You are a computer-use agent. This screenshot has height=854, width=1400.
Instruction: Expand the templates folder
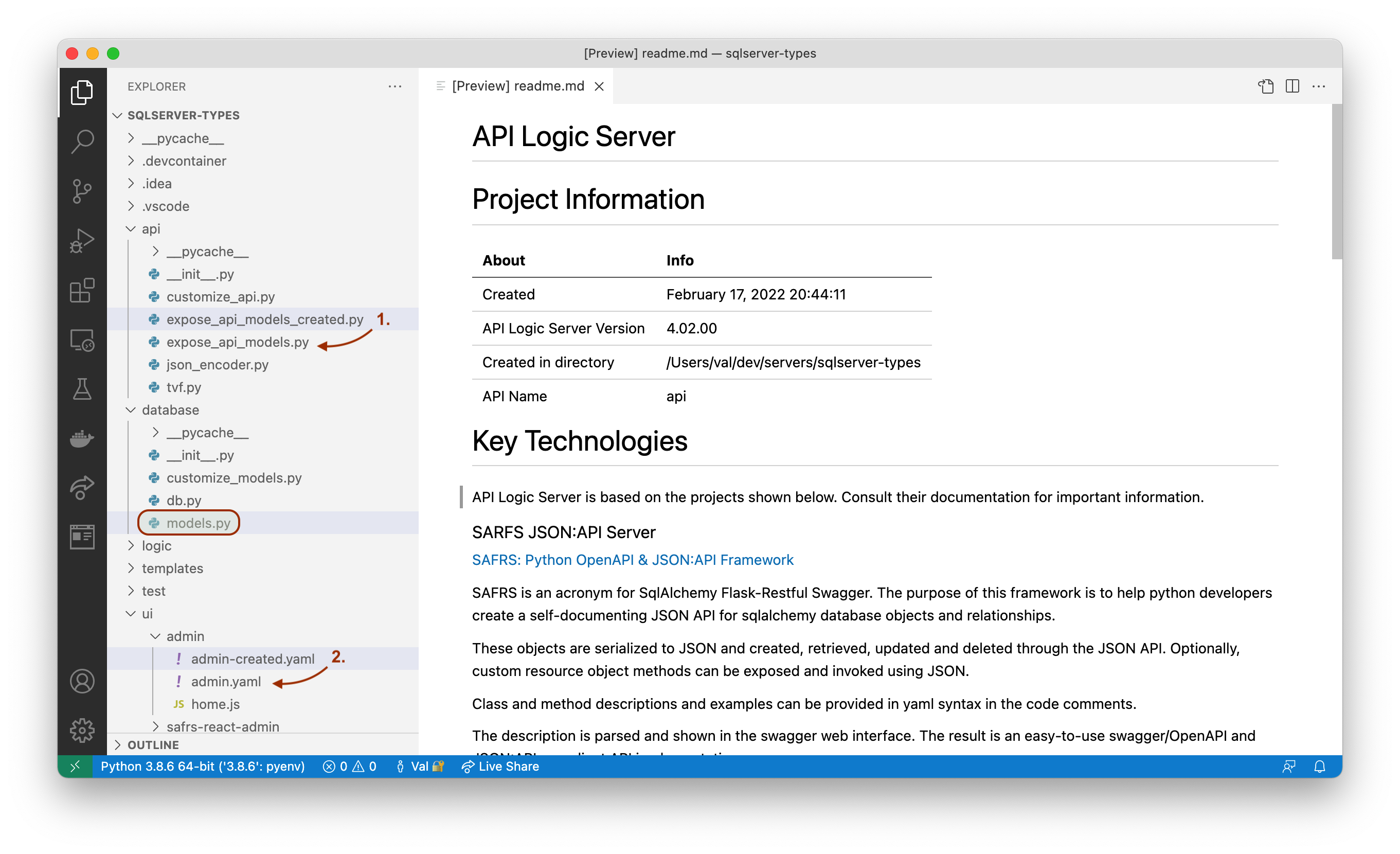click(x=262, y=568)
